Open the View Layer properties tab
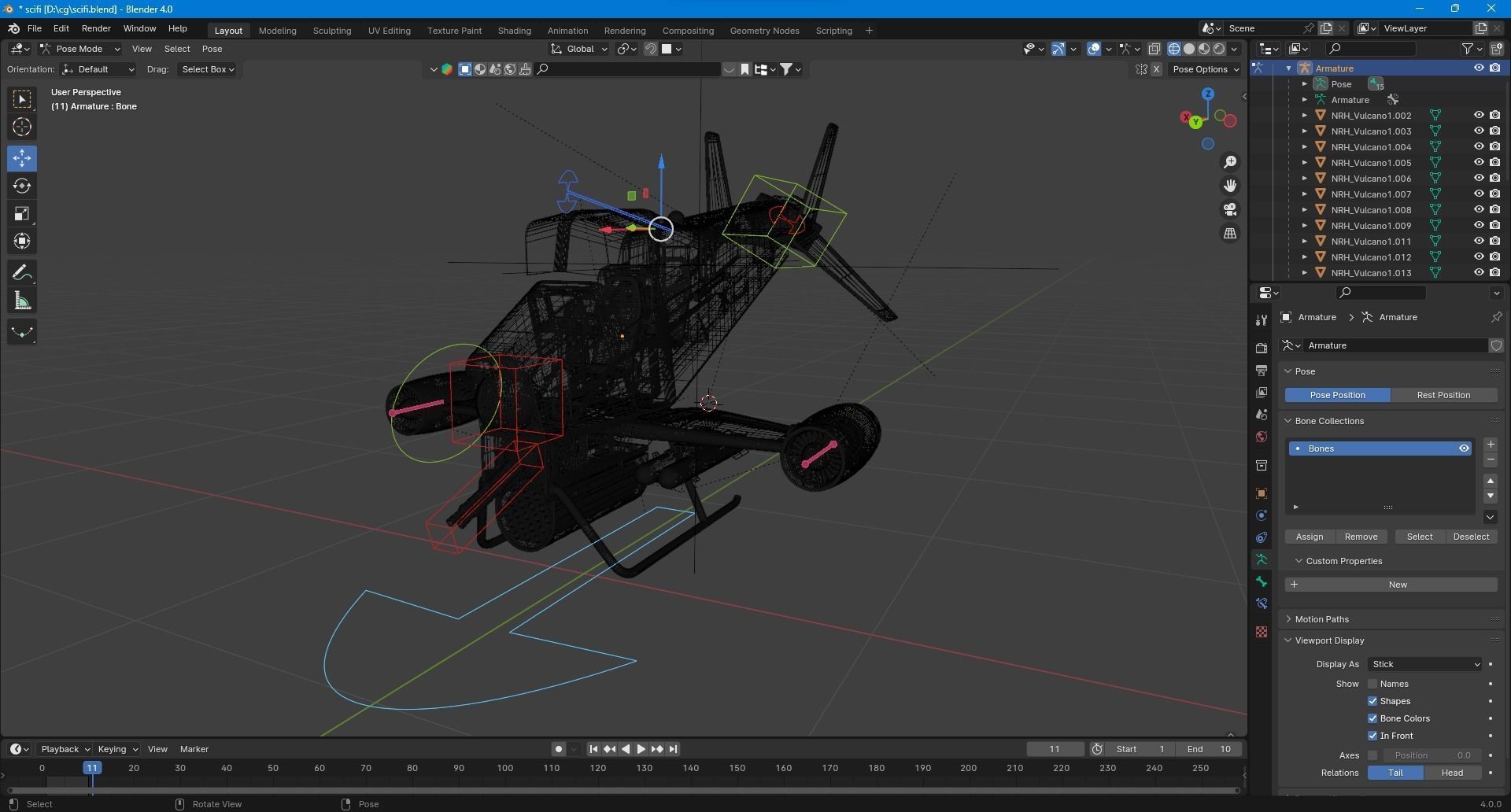 coord(1262,392)
